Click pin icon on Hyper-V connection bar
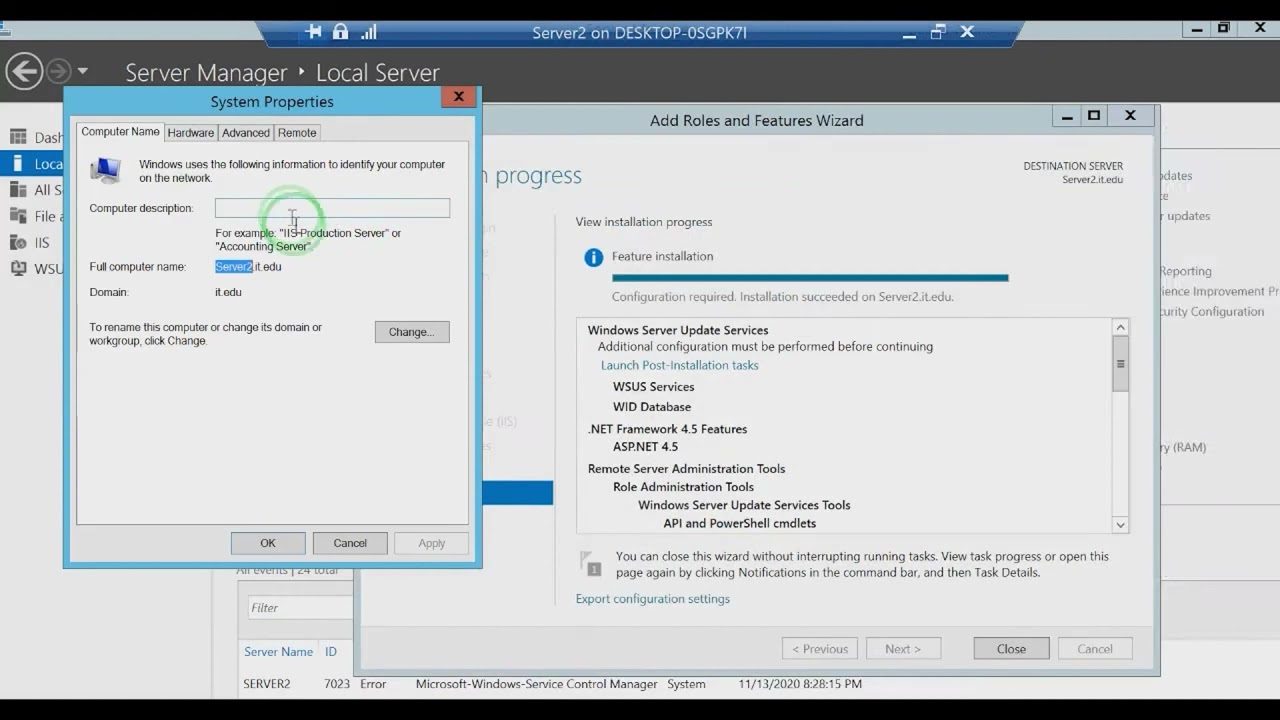This screenshot has width=1280, height=720. 313,32
